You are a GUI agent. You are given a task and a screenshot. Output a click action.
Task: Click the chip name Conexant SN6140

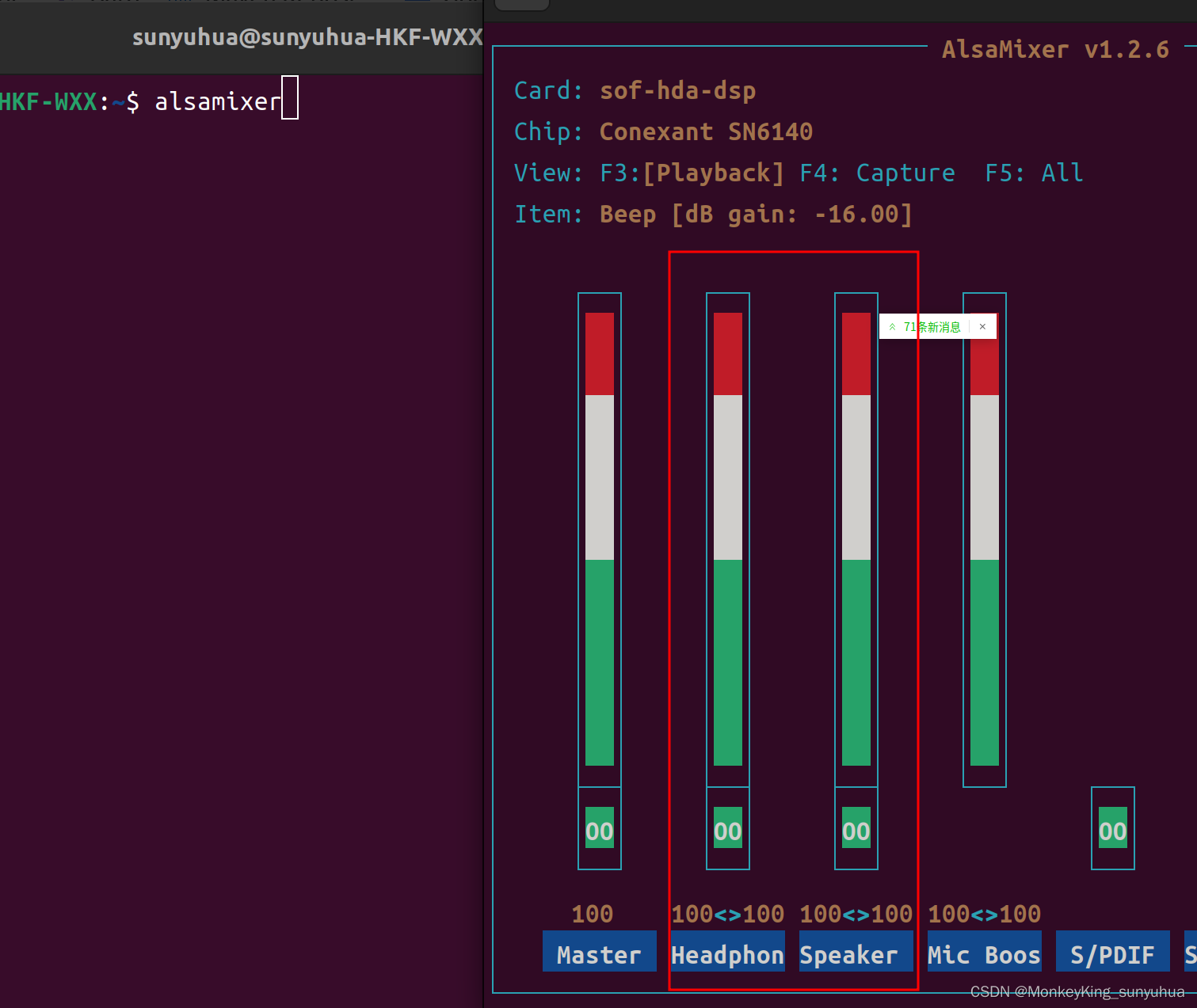pos(706,131)
